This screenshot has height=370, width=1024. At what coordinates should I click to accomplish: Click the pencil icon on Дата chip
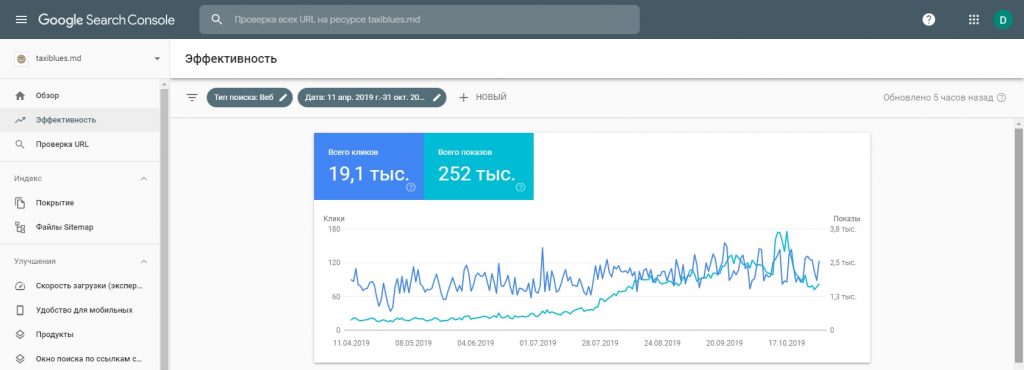tap(437, 97)
